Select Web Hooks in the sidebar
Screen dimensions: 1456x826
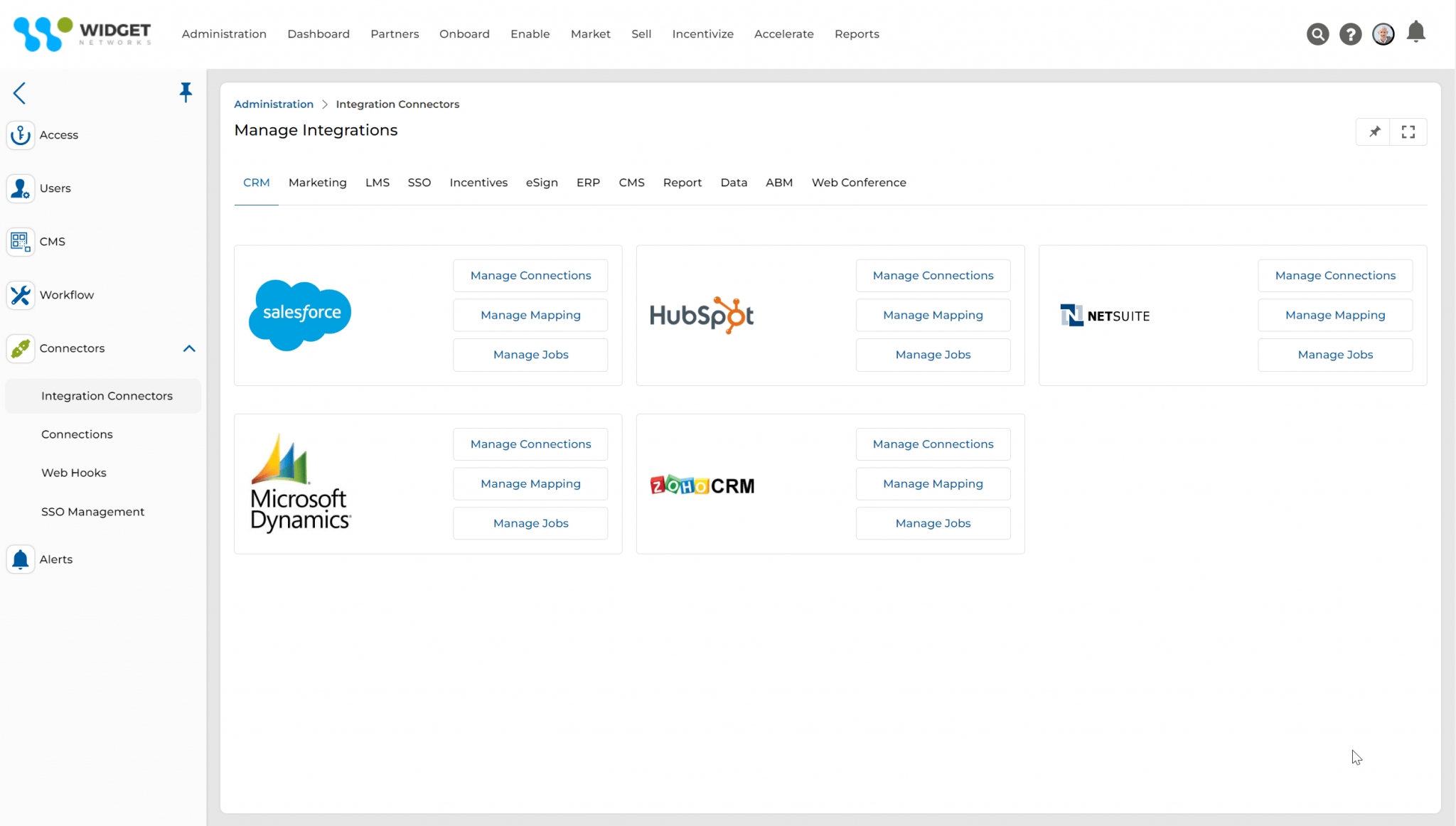pos(73,472)
